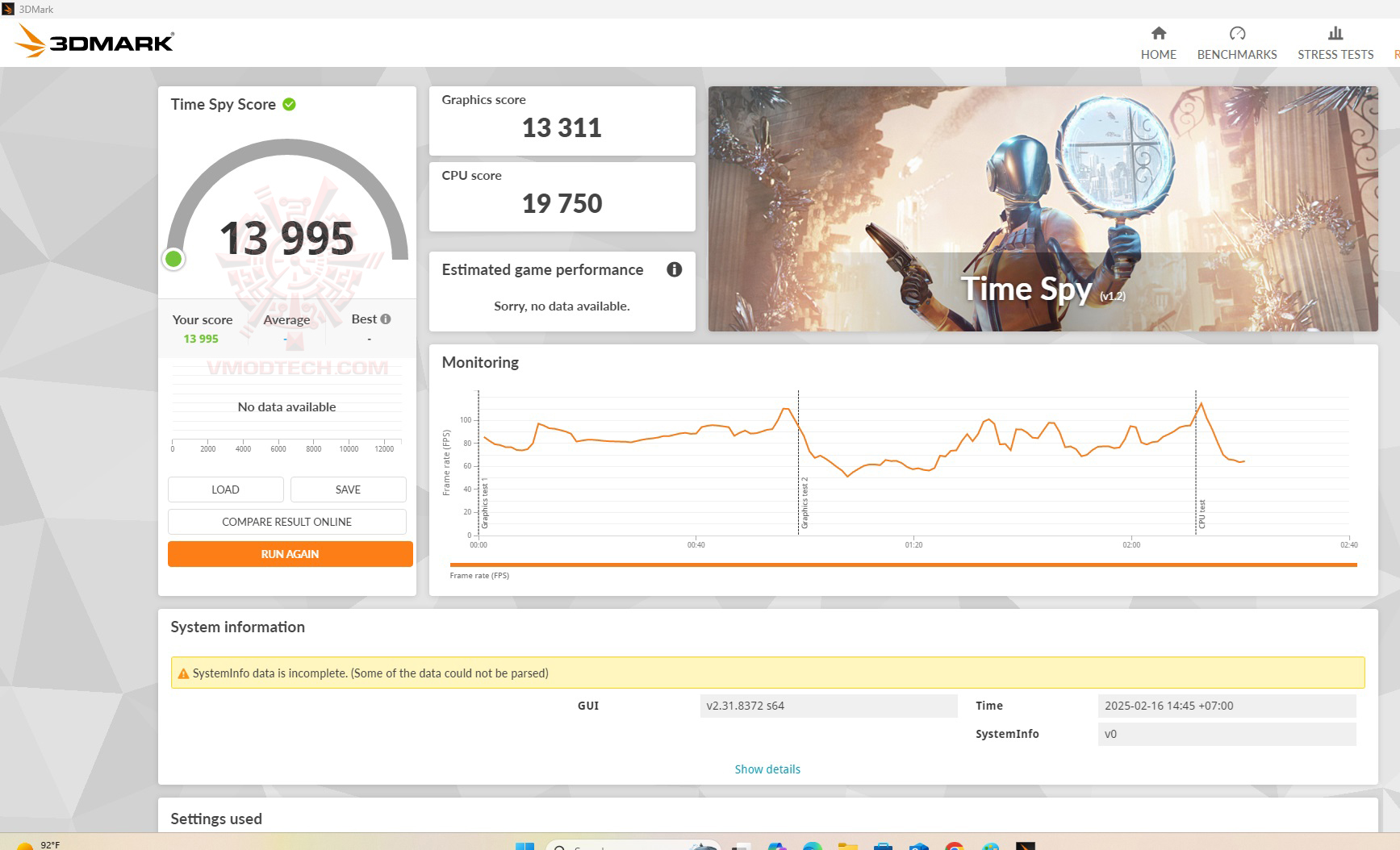Image resolution: width=1400 pixels, height=850 pixels.
Task: Run the benchmark again with RUN AGAIN
Action: click(x=290, y=554)
